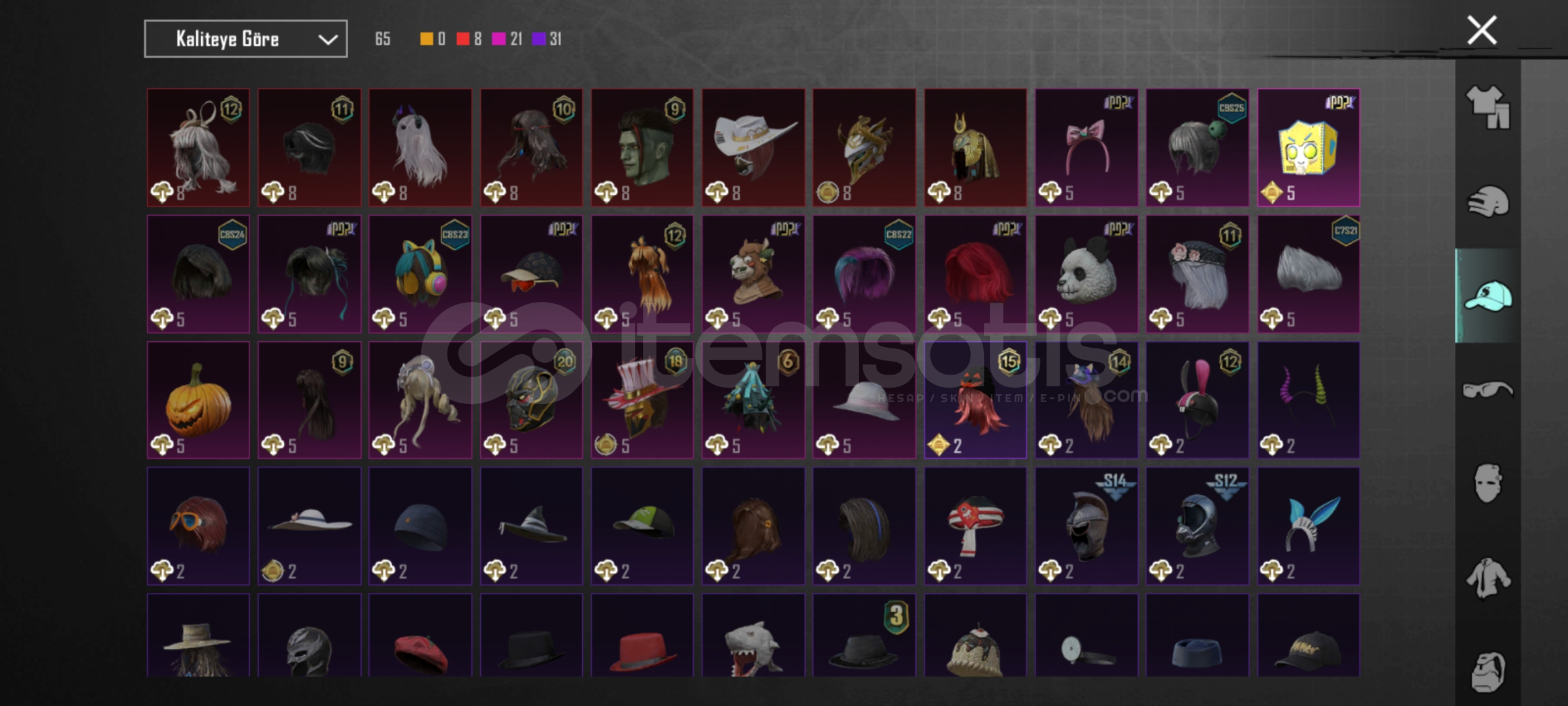Select the S14 knight helmet item
This screenshot has height=706, width=1568.
[x=1086, y=526]
